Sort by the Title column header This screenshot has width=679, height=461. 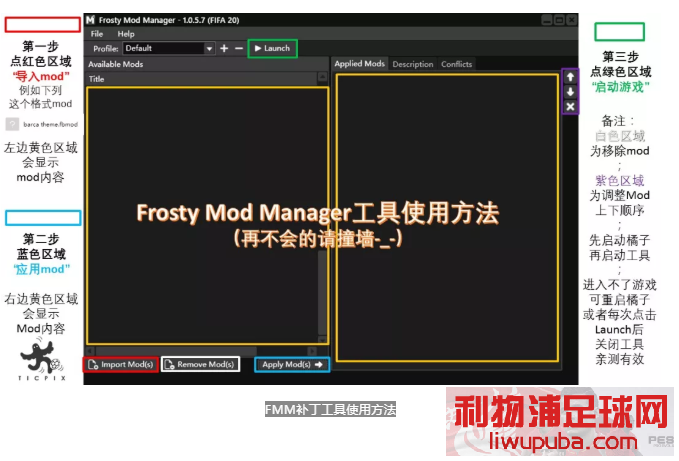[201, 79]
